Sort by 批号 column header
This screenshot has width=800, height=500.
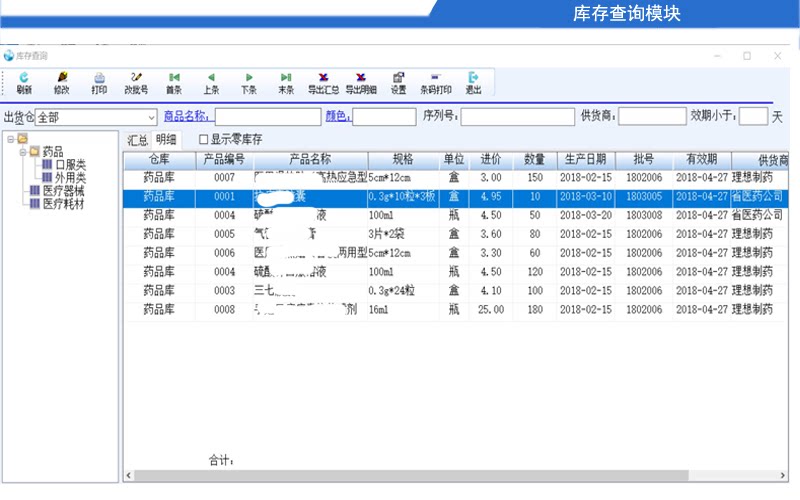coord(644,160)
